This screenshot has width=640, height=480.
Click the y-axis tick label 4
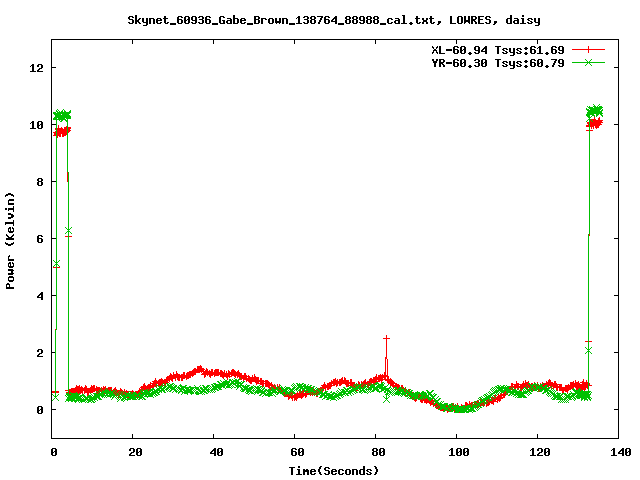click(x=40, y=296)
